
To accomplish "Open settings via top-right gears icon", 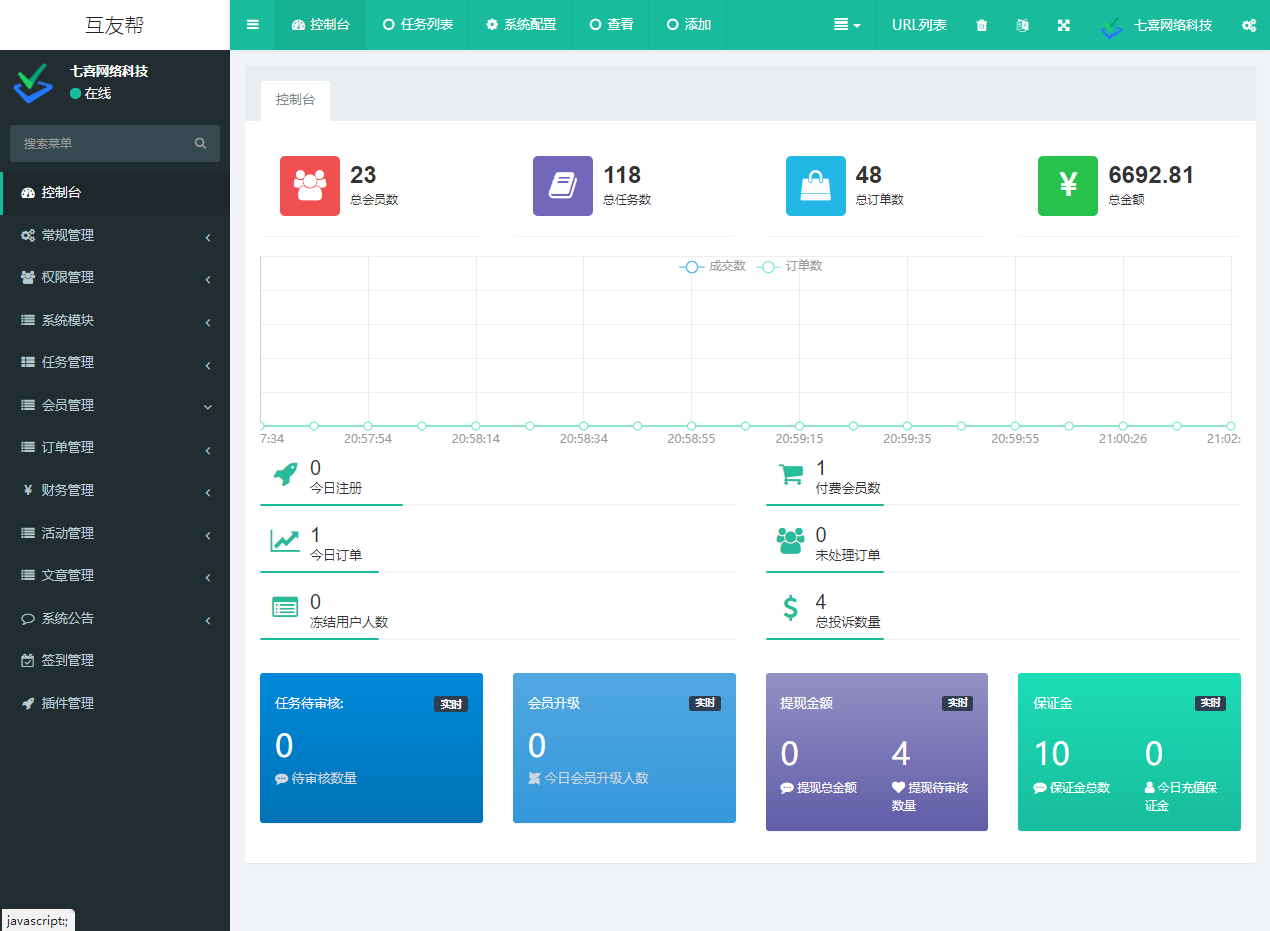I will click(x=1248, y=25).
